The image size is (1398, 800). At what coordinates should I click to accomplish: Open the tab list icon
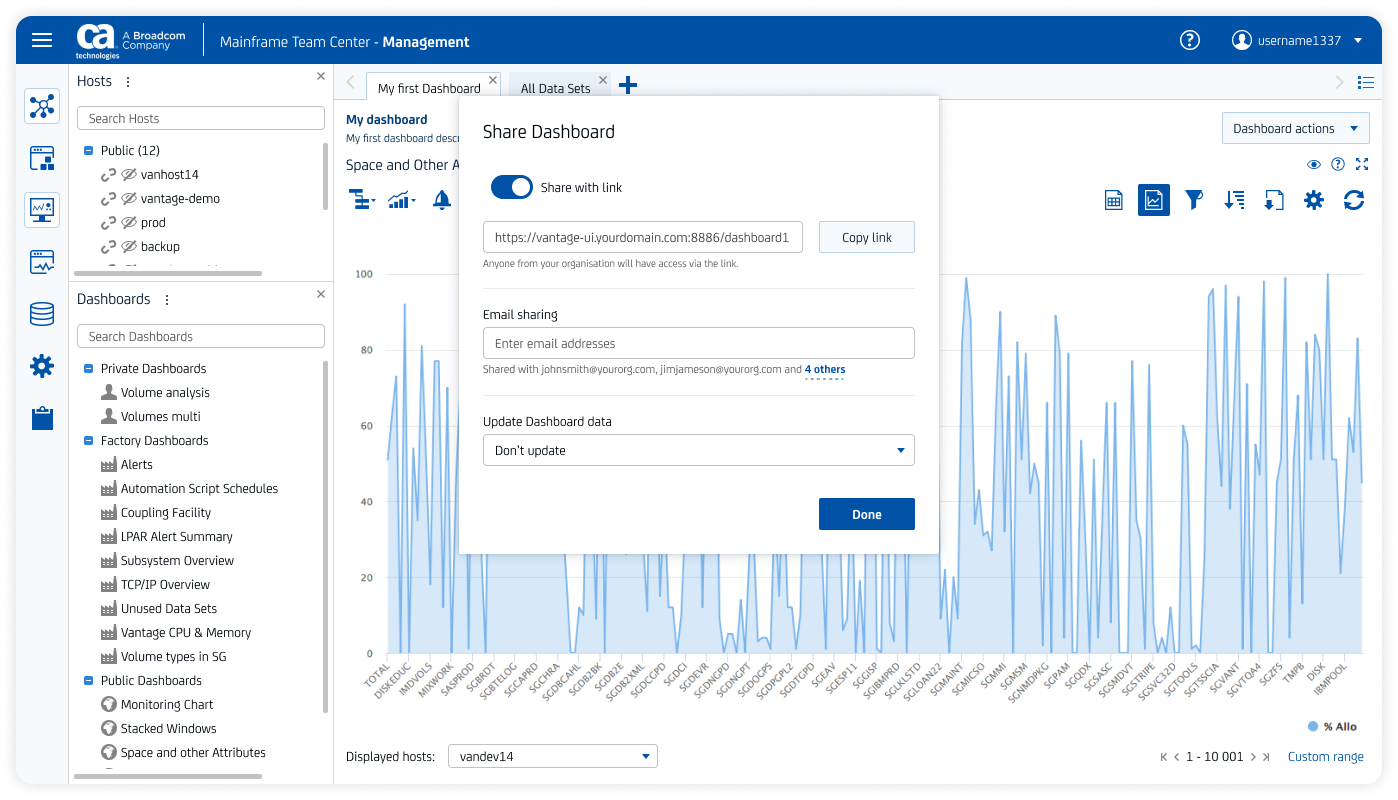coord(1366,82)
